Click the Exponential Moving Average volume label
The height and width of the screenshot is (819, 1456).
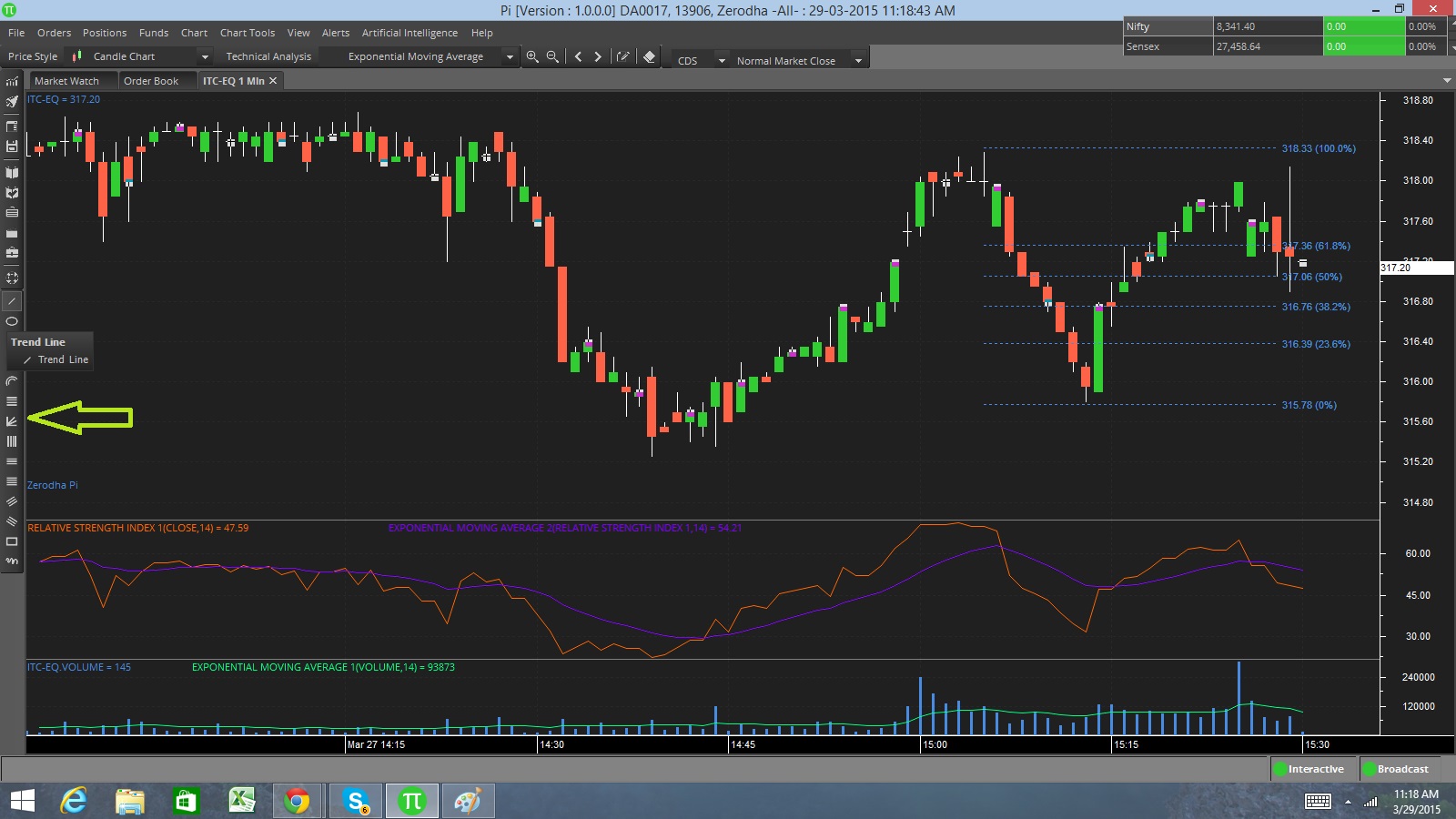click(x=323, y=667)
